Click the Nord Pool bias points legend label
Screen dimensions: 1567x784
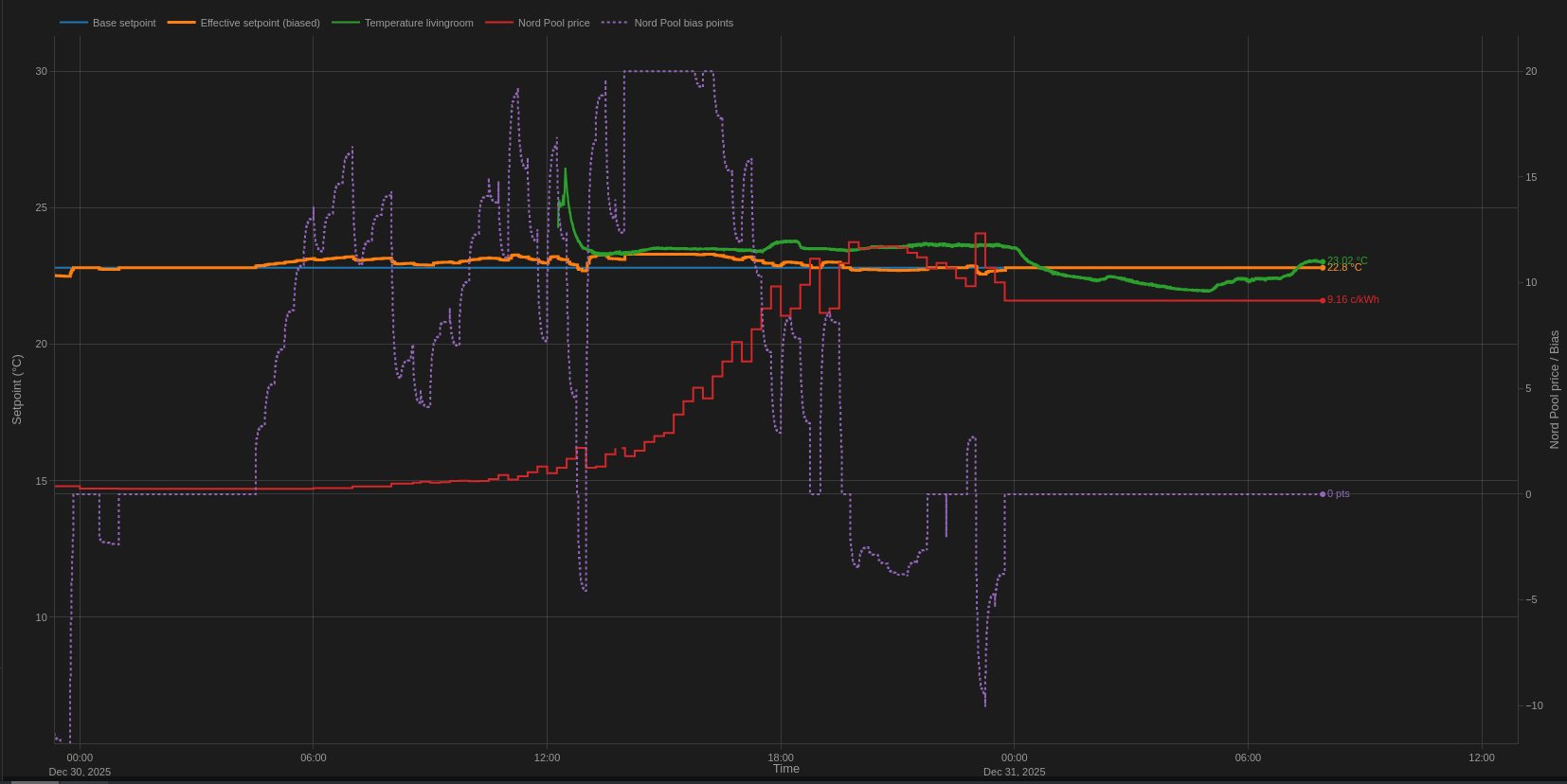pyautogui.click(x=683, y=23)
